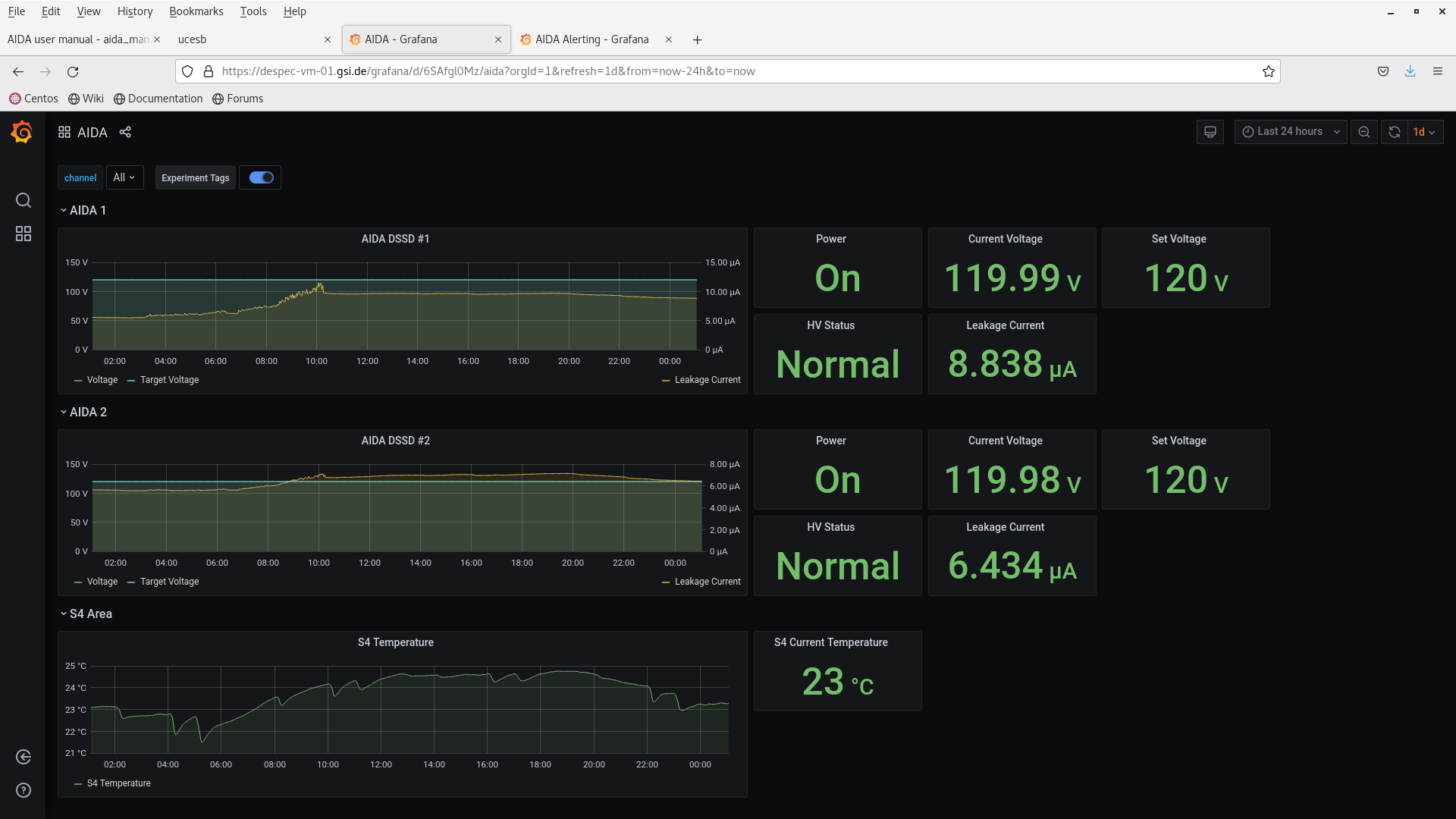
Task: Open the Bookmarks menu
Action: 196,11
